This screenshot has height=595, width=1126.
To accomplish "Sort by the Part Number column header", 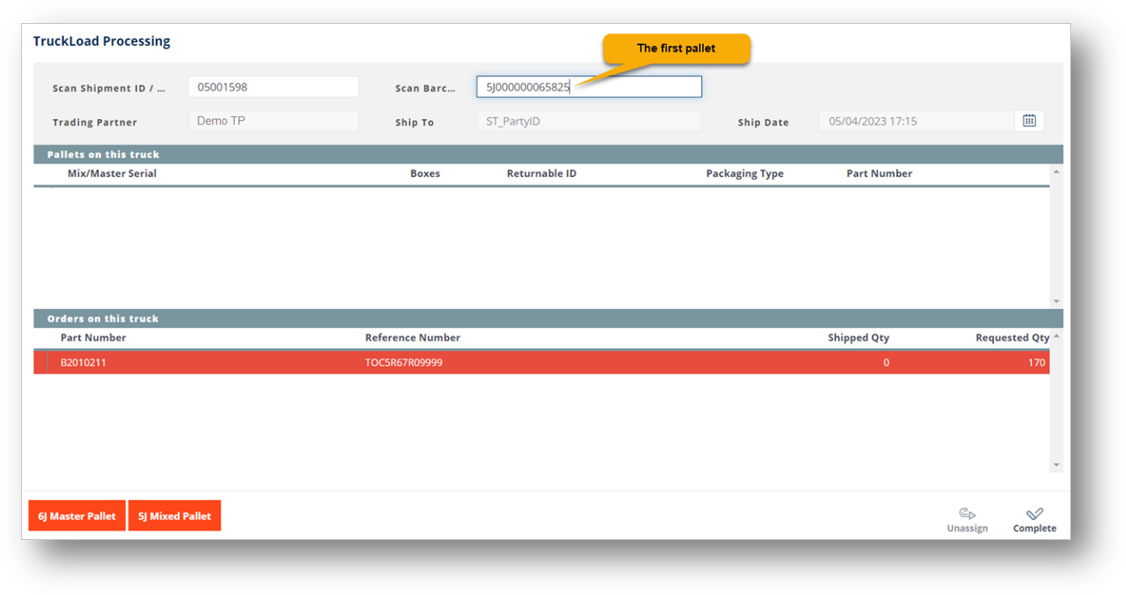I will [93, 337].
